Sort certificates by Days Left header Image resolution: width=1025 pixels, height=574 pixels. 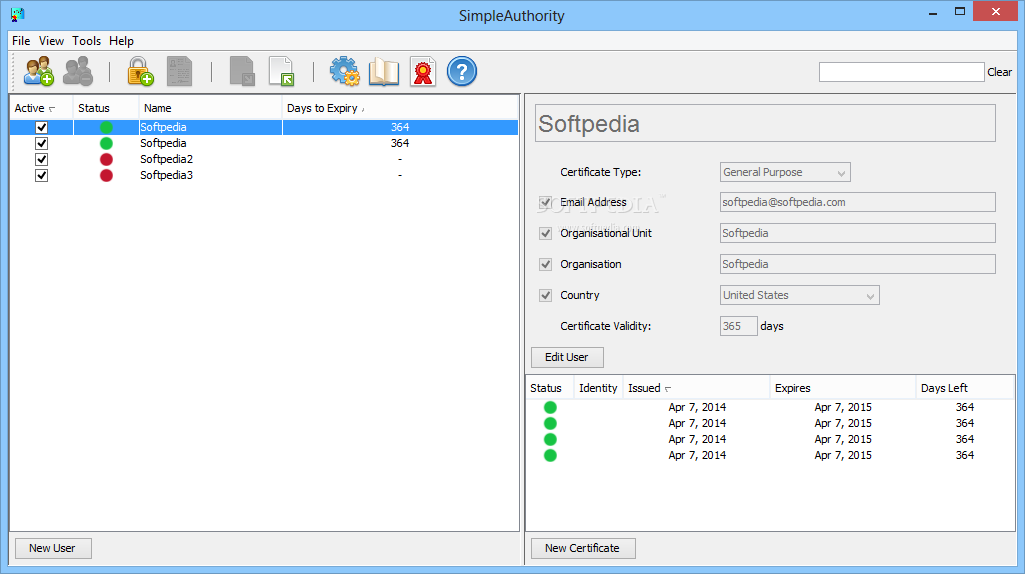pyautogui.click(x=965, y=388)
